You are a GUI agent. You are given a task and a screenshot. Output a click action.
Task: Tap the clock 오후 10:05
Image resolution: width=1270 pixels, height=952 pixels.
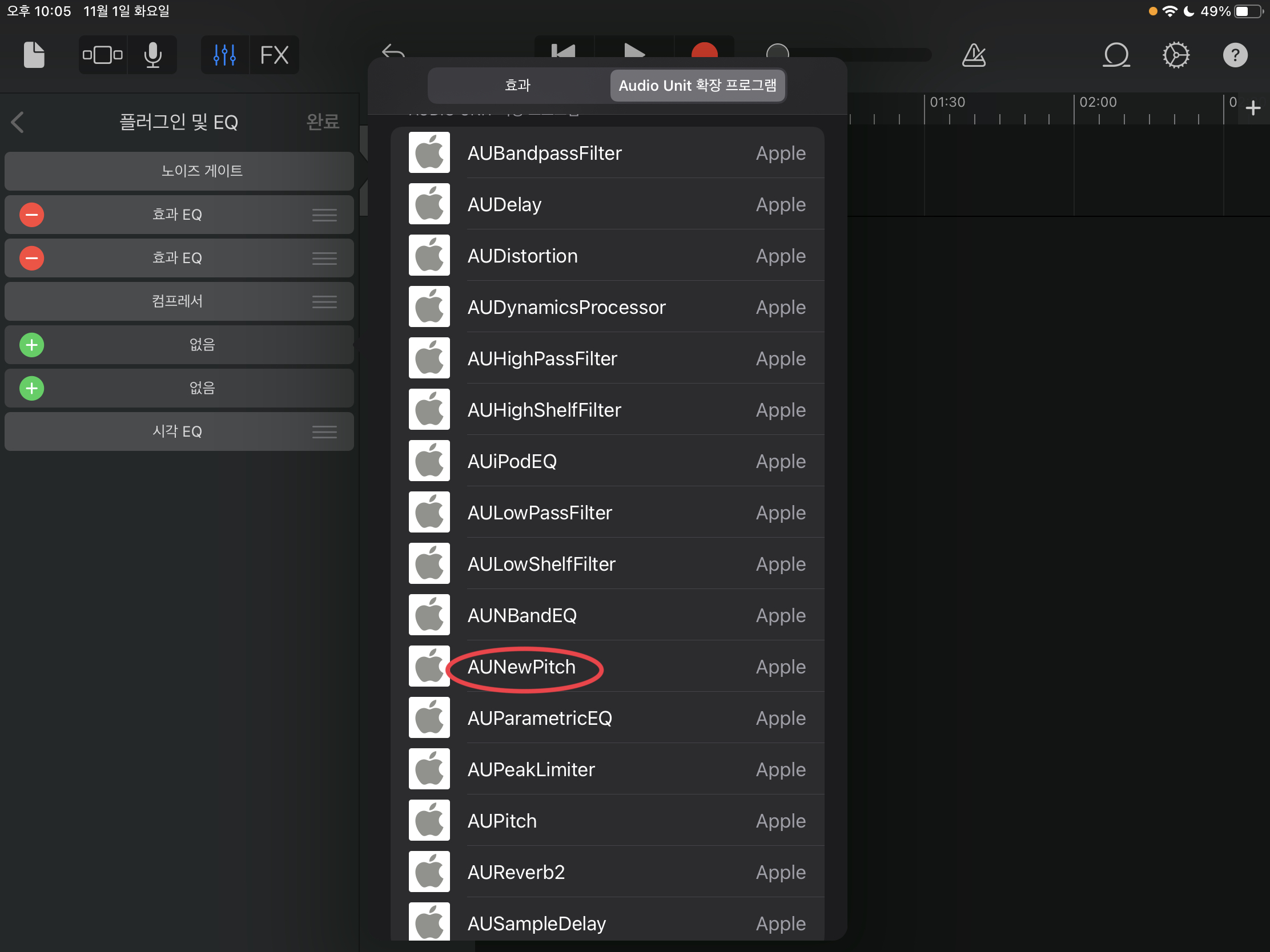pos(38,11)
